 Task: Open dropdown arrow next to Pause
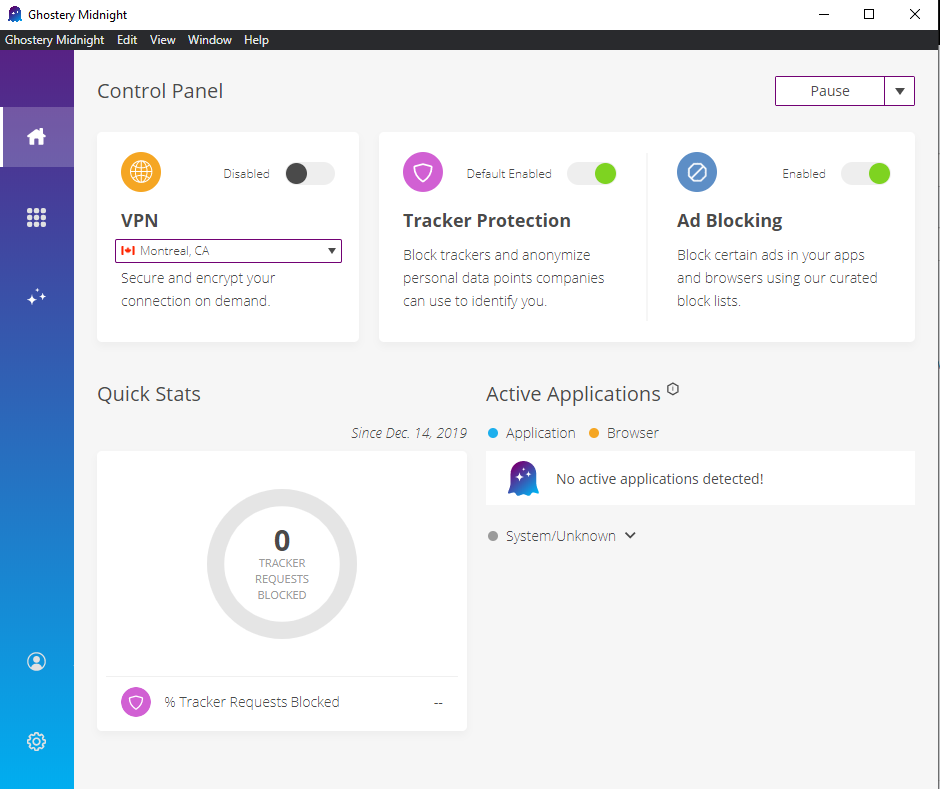point(900,91)
